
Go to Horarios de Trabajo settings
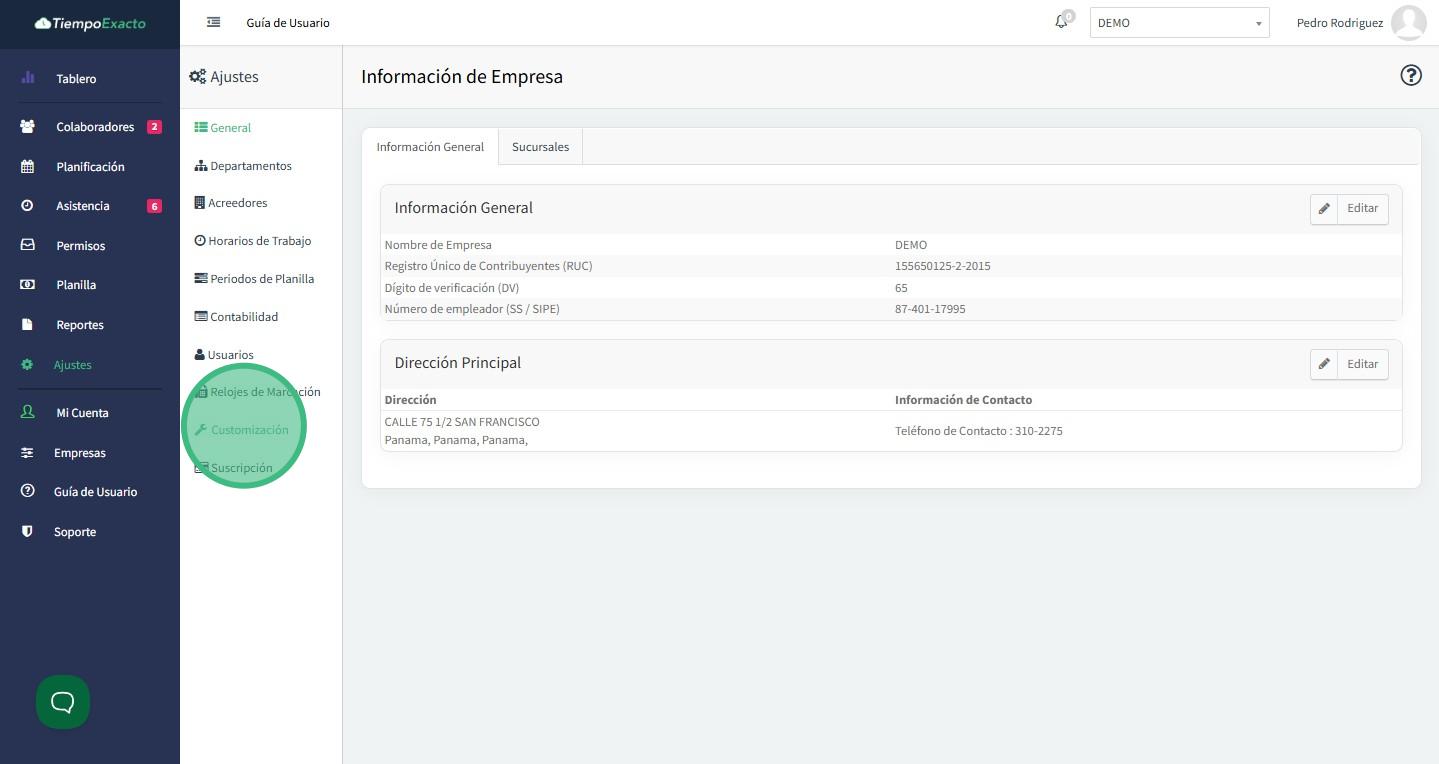pyautogui.click(x=259, y=241)
